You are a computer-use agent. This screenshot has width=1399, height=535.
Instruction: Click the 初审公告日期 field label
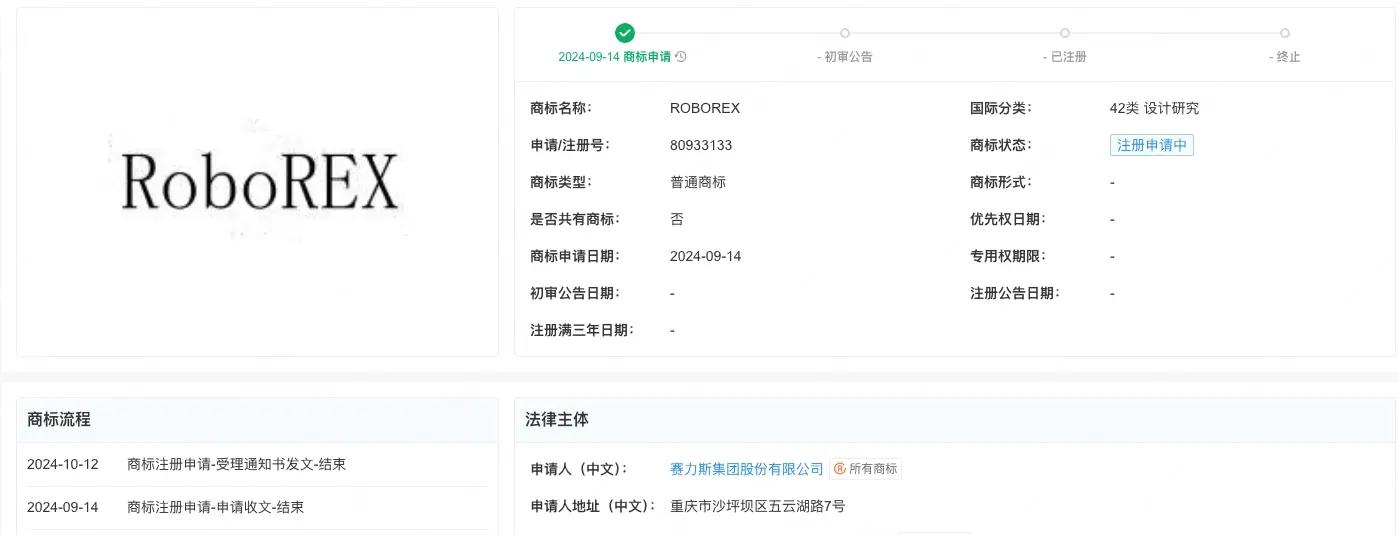(575, 293)
